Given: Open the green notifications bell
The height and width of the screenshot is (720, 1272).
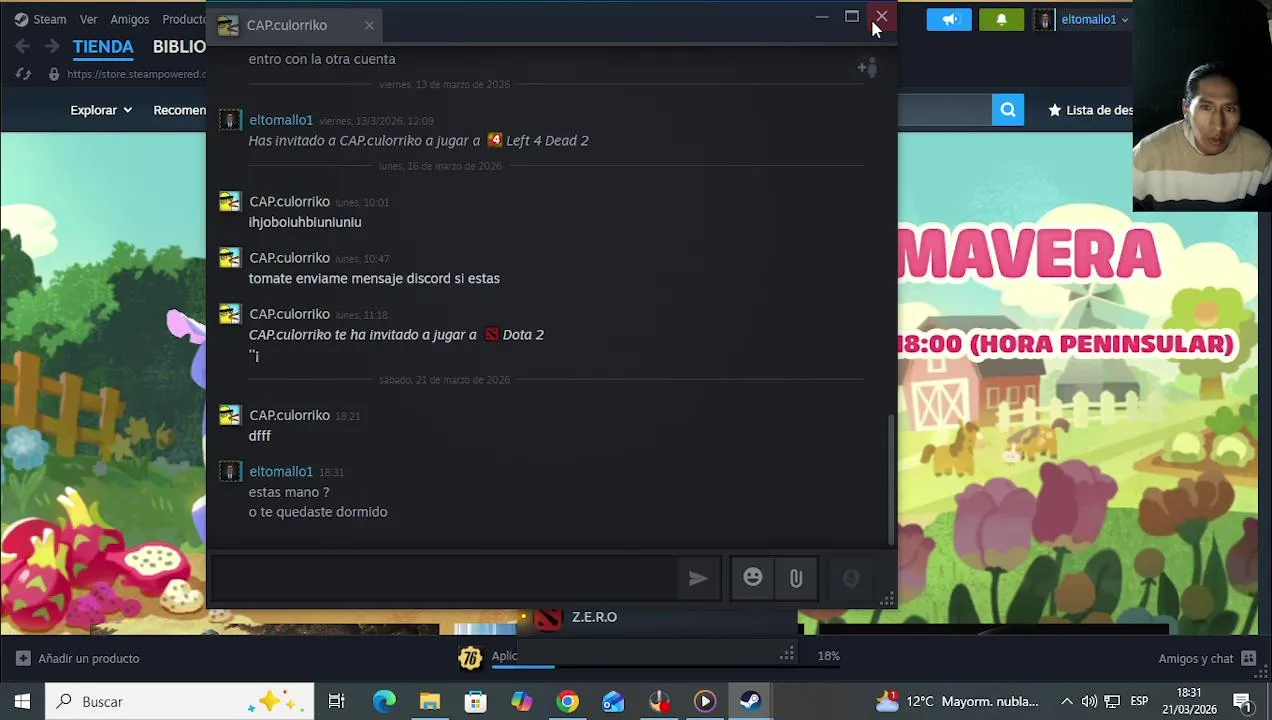Looking at the screenshot, I should coord(1001,19).
